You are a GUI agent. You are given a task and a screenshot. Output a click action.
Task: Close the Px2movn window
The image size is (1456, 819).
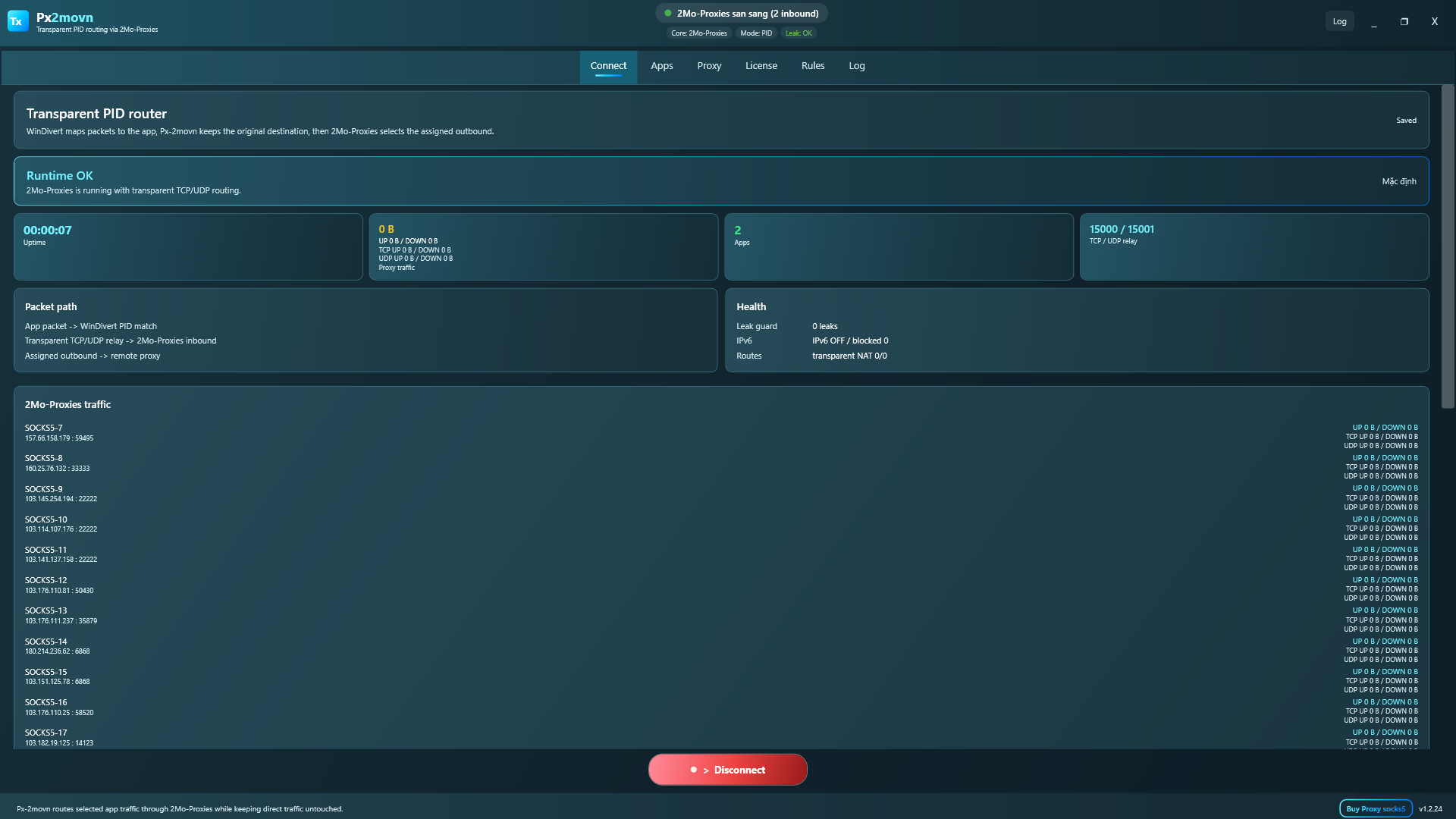1435,21
